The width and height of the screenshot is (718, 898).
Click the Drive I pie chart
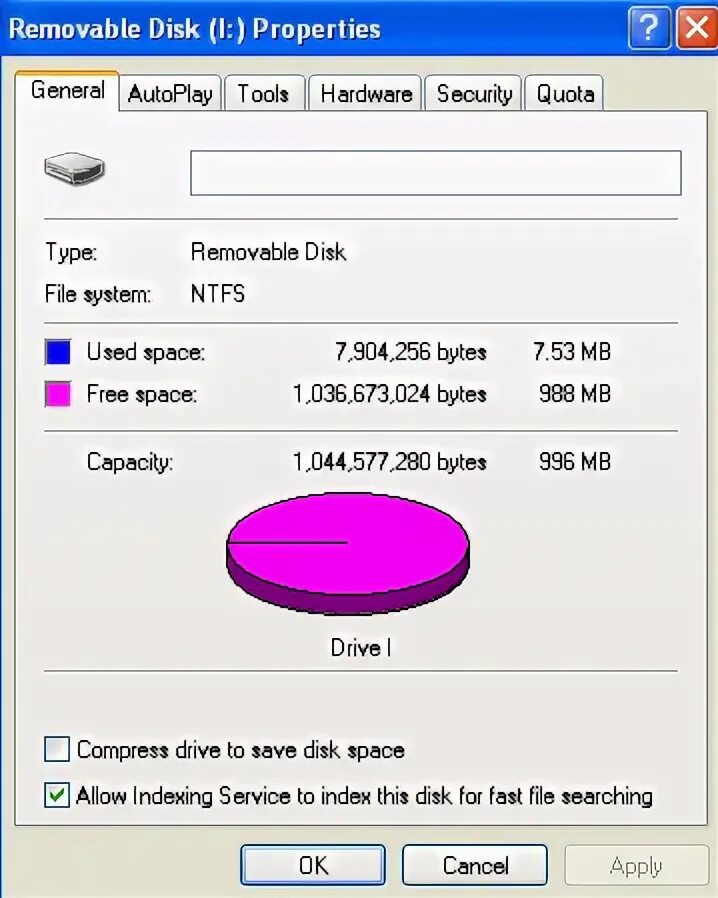[x=348, y=553]
